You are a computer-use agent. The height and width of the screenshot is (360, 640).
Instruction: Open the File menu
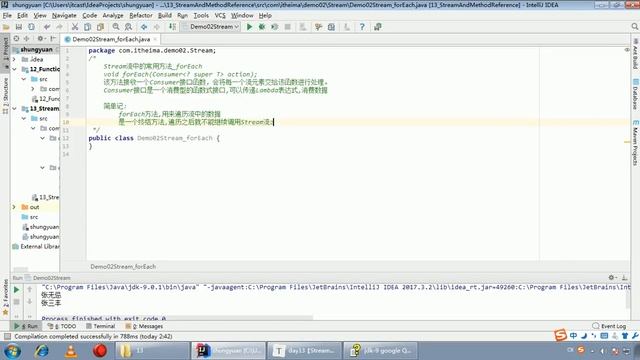(x=7, y=16)
